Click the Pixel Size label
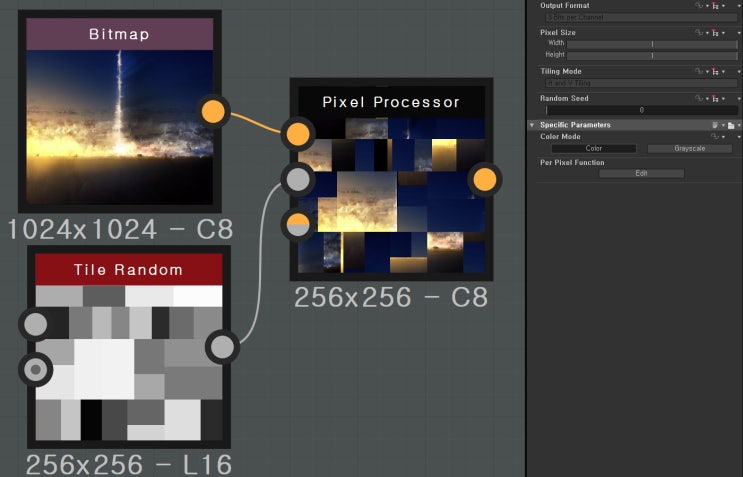The height and width of the screenshot is (477, 743). click(558, 33)
